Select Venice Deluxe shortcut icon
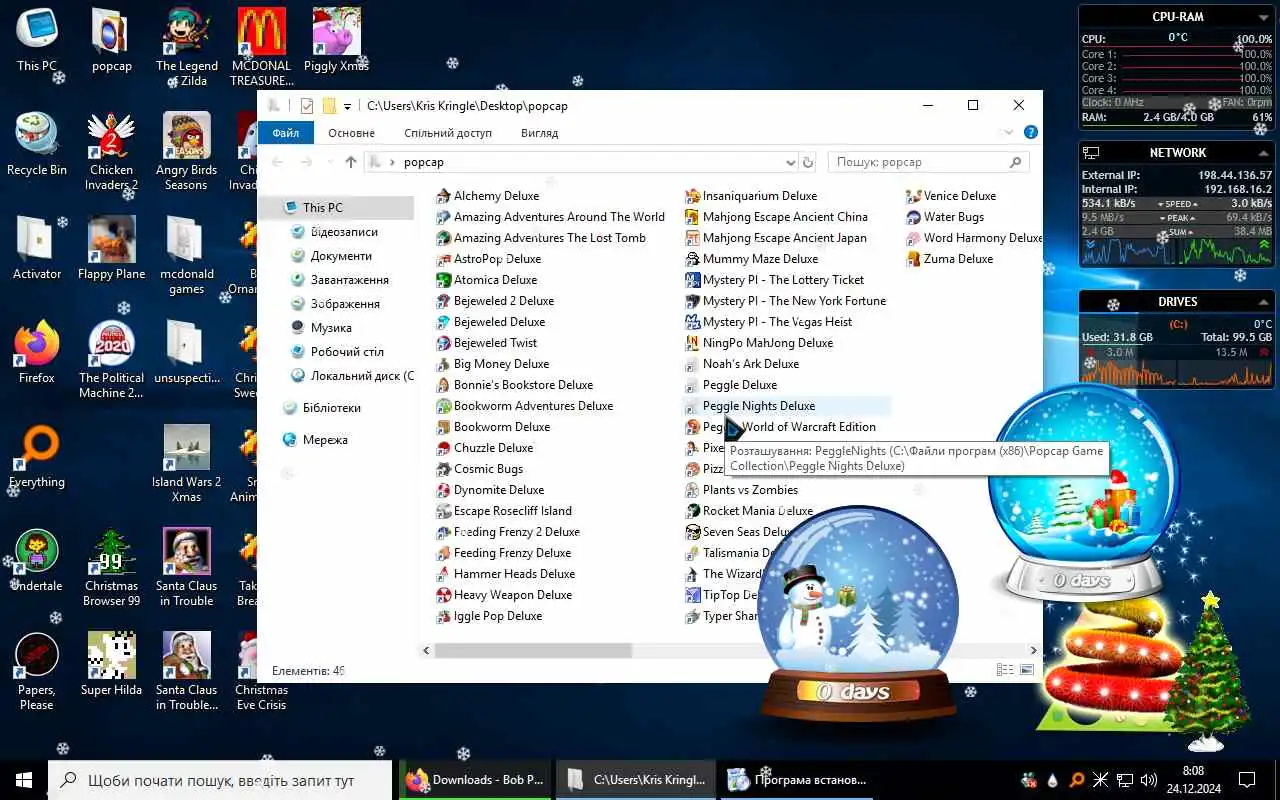This screenshot has width=1280, height=800. pos(914,196)
